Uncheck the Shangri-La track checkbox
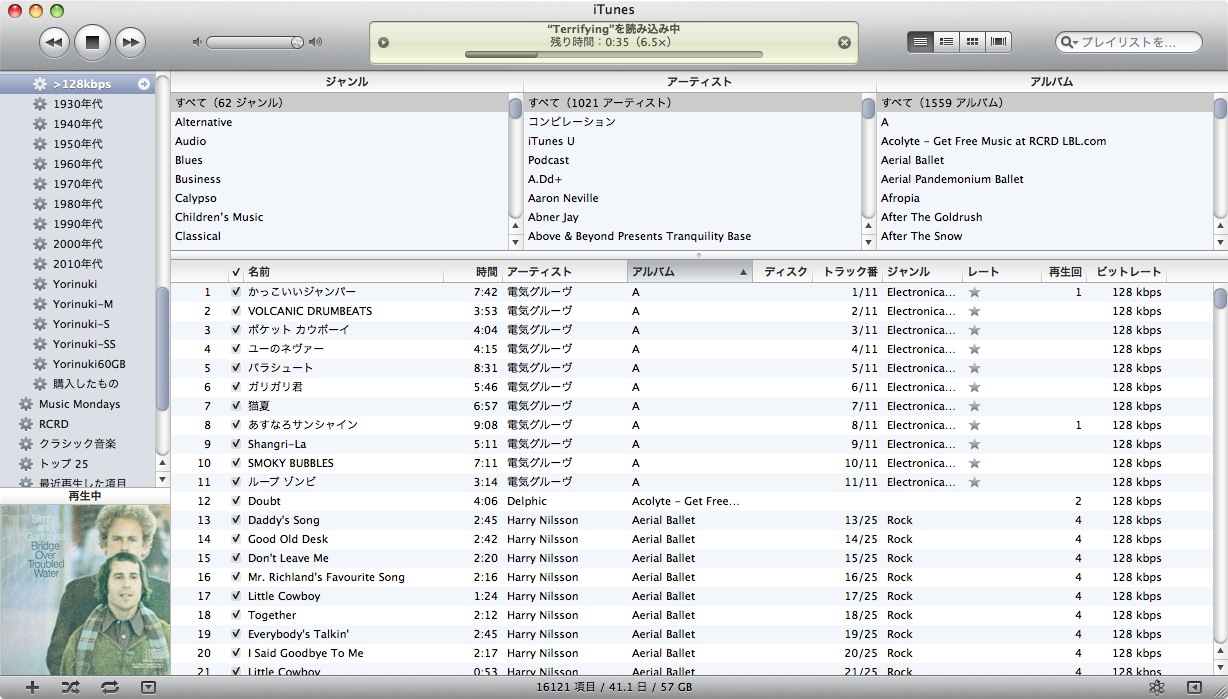Image resolution: width=1228 pixels, height=699 pixels. 236,444
